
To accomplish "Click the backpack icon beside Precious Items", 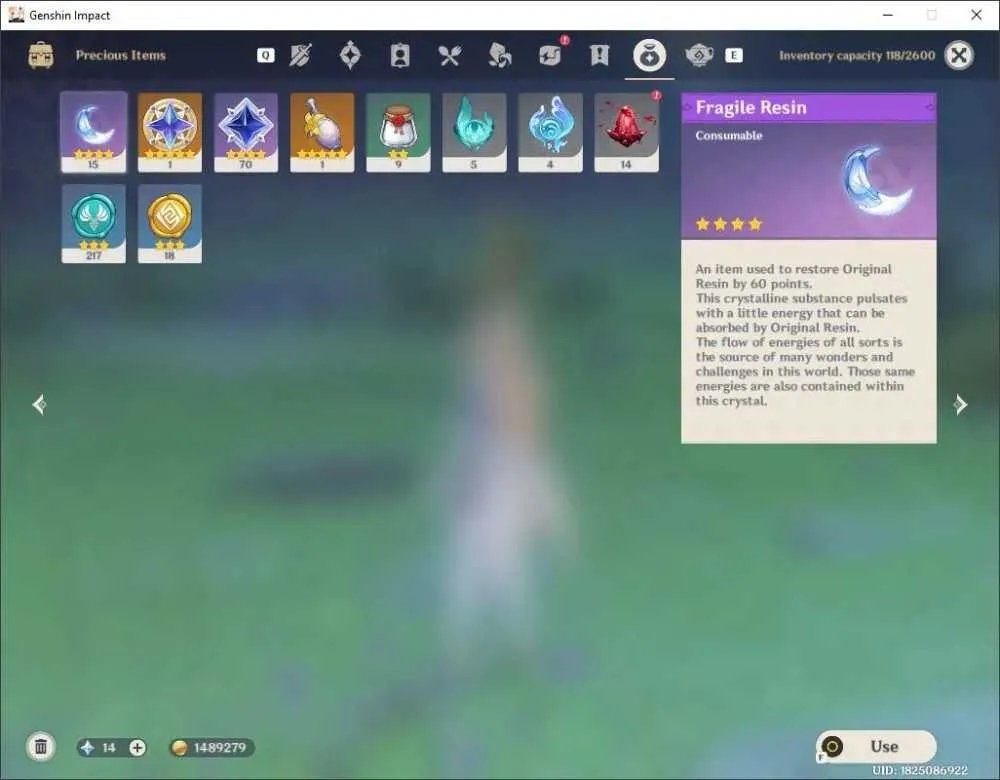I will point(41,55).
